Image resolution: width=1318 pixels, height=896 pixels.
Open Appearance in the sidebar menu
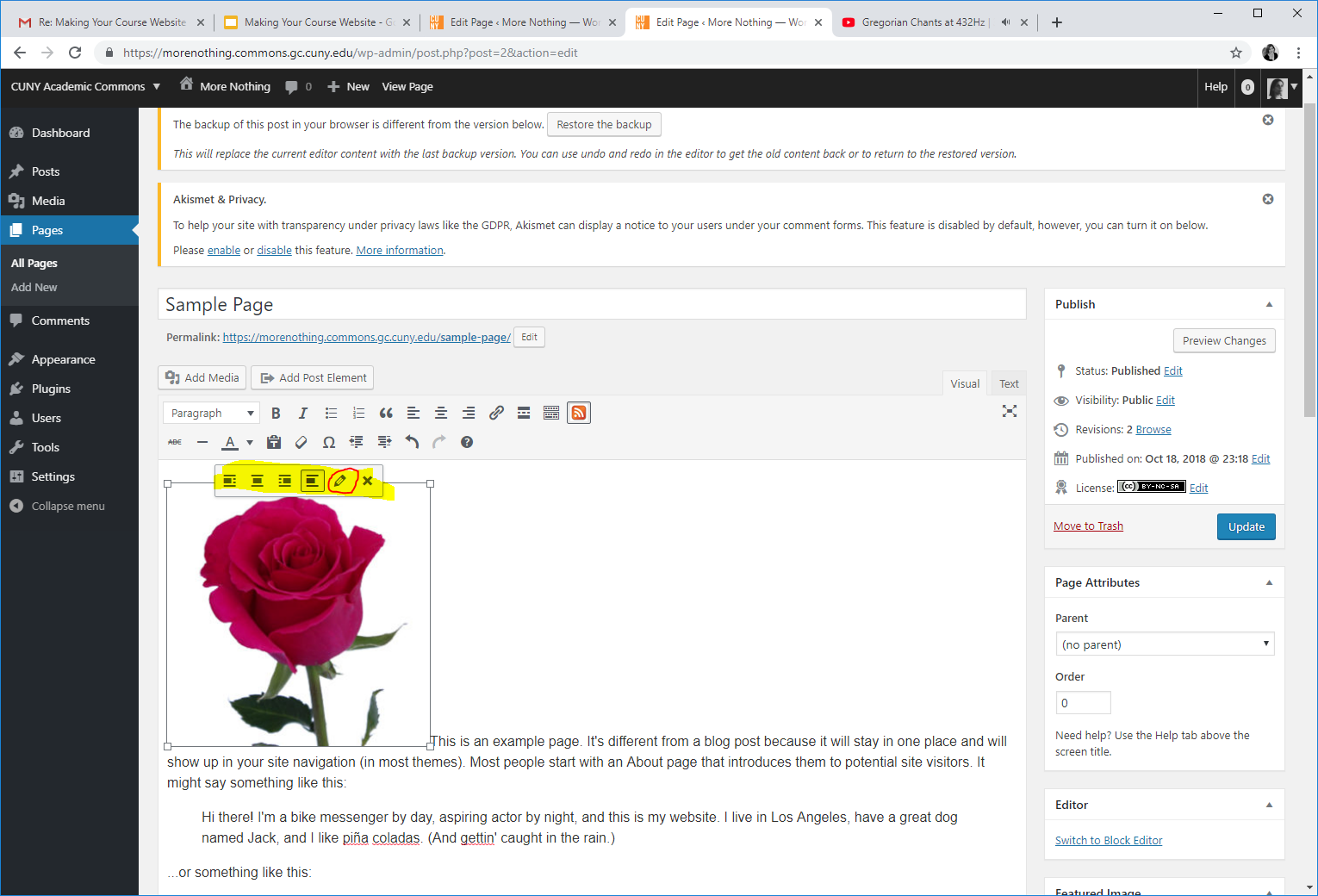click(x=63, y=360)
